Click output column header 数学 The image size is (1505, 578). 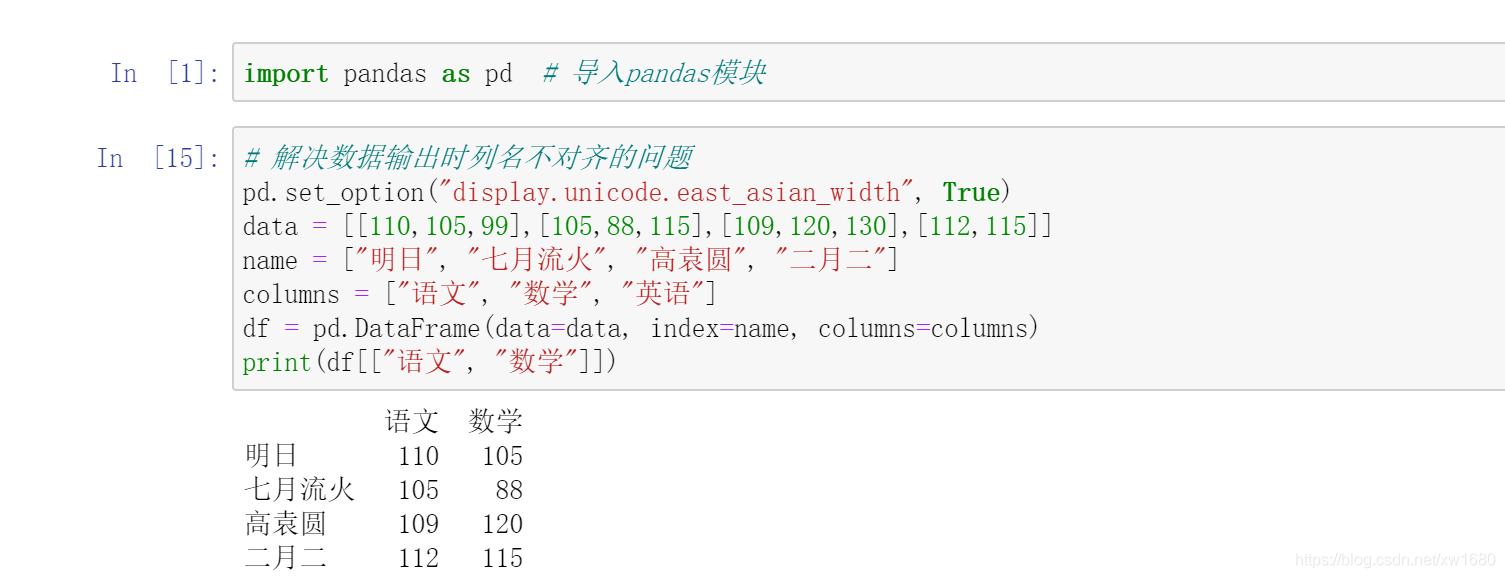click(x=496, y=422)
